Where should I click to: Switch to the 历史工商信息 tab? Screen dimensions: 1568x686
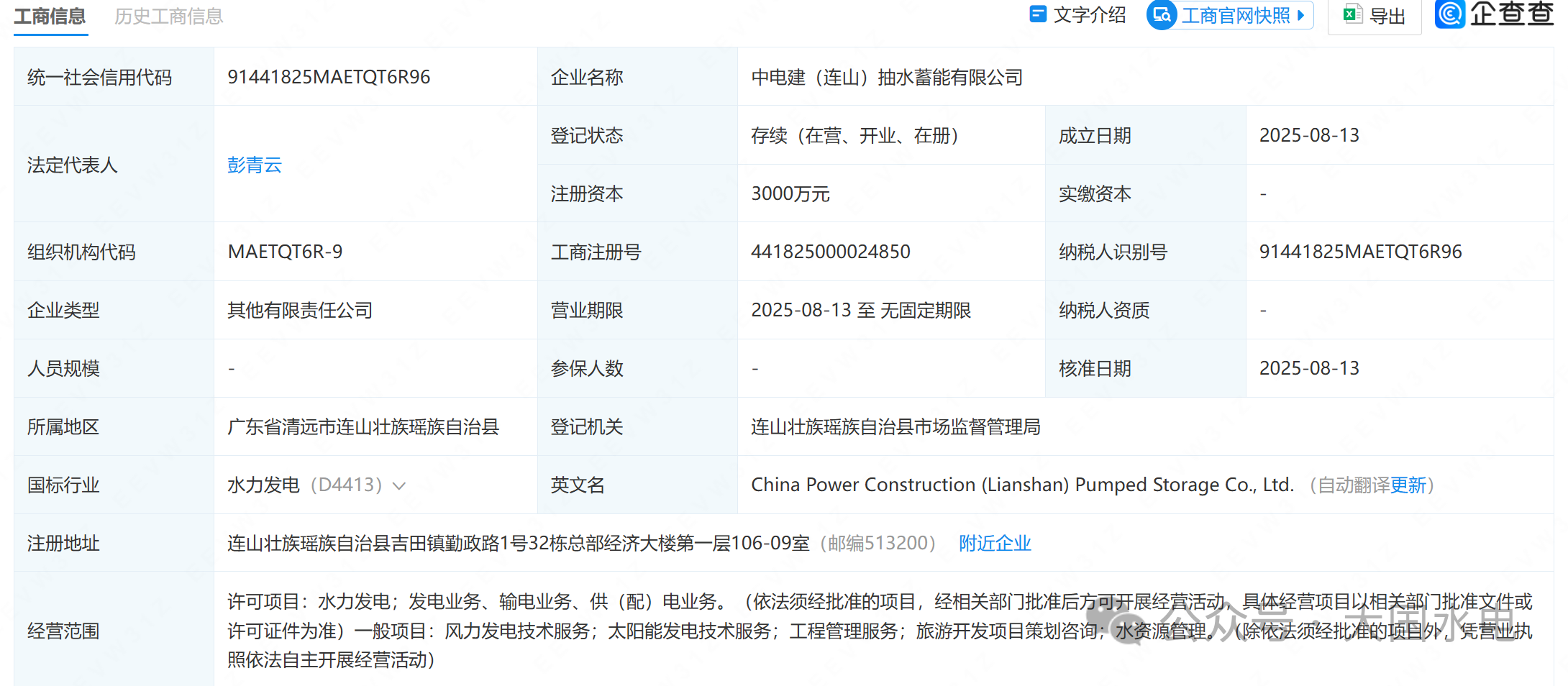coord(168,16)
